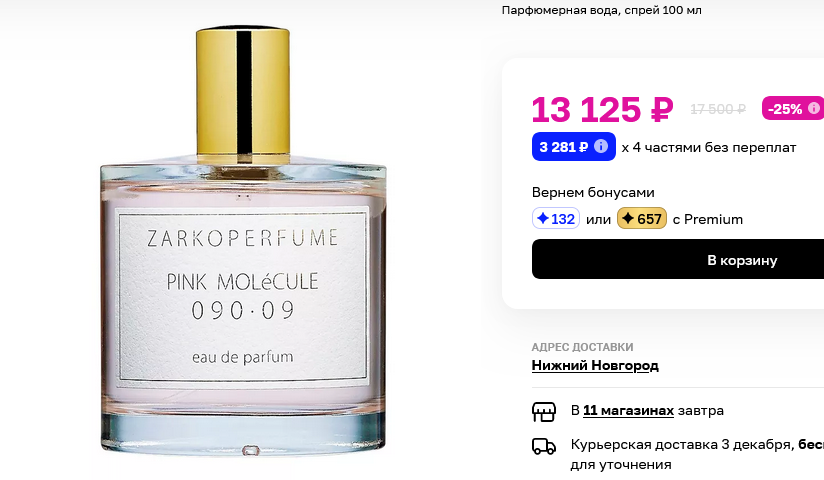The image size is (824, 480).
Task: Click the courier delivery truck icon
Action: coord(544,446)
